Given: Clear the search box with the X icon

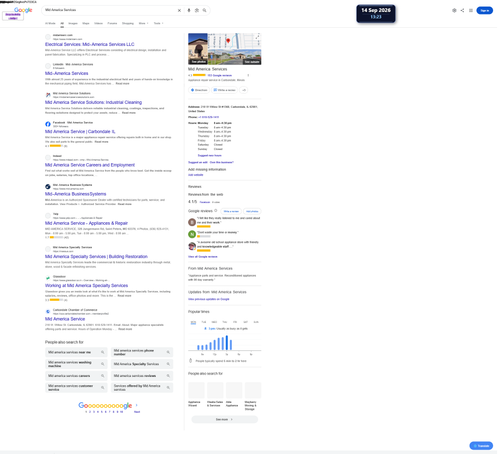Looking at the screenshot, I should 179,10.
